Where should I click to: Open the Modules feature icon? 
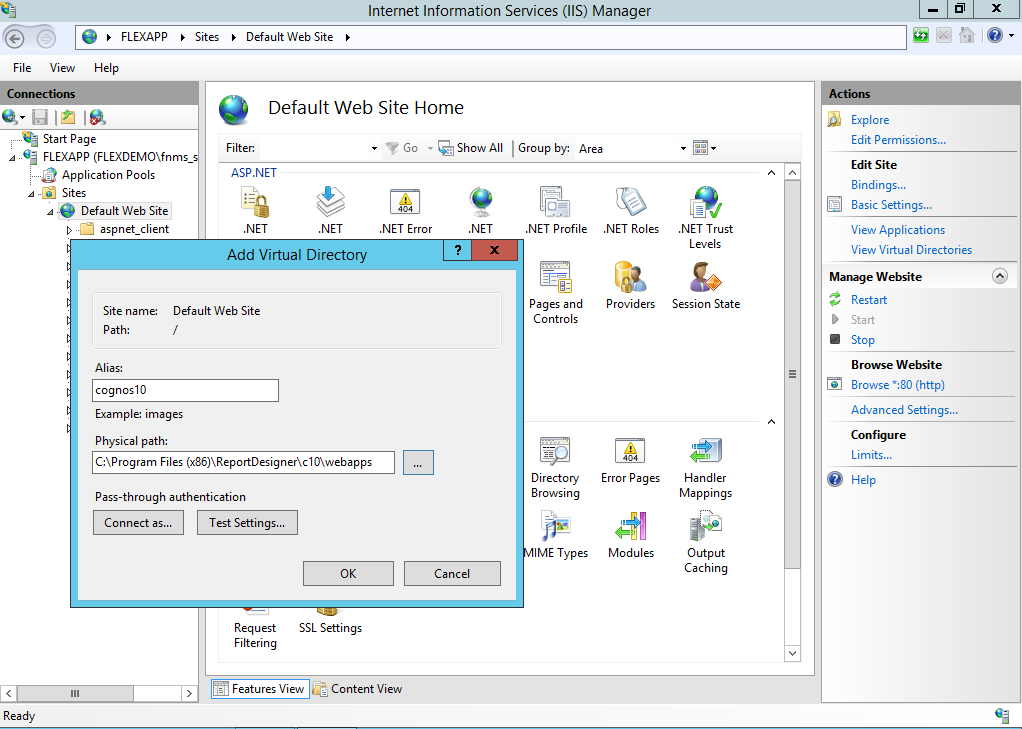tap(630, 535)
